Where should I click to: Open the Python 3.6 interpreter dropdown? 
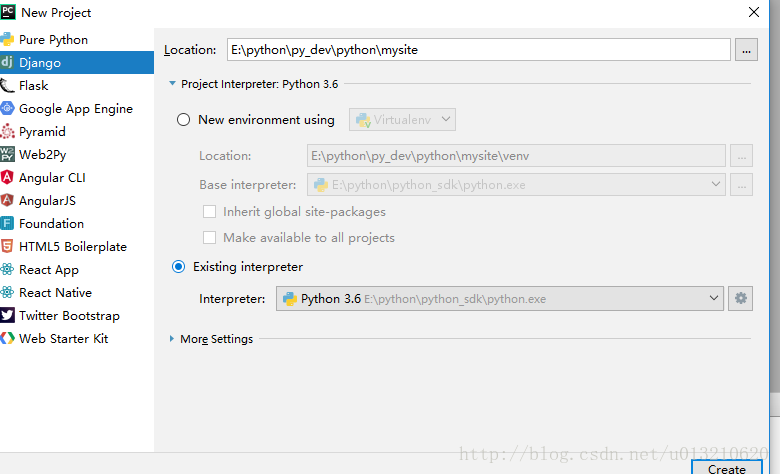pyautogui.click(x=499, y=298)
